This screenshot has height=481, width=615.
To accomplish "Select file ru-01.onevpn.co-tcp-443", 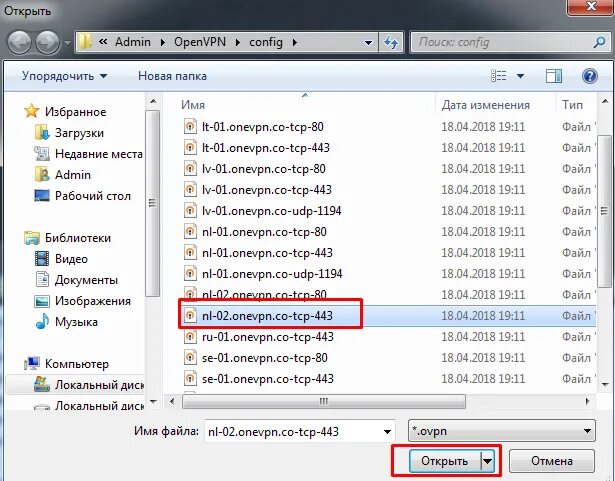I will [267, 337].
